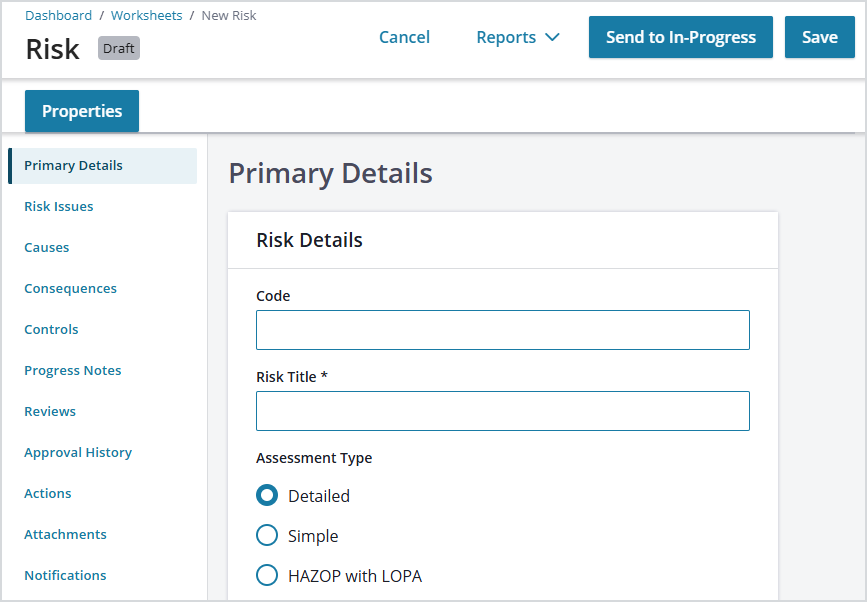Viewport: 867px width, 602px height.
Task: Select the Detailed assessment type
Action: coord(267,495)
